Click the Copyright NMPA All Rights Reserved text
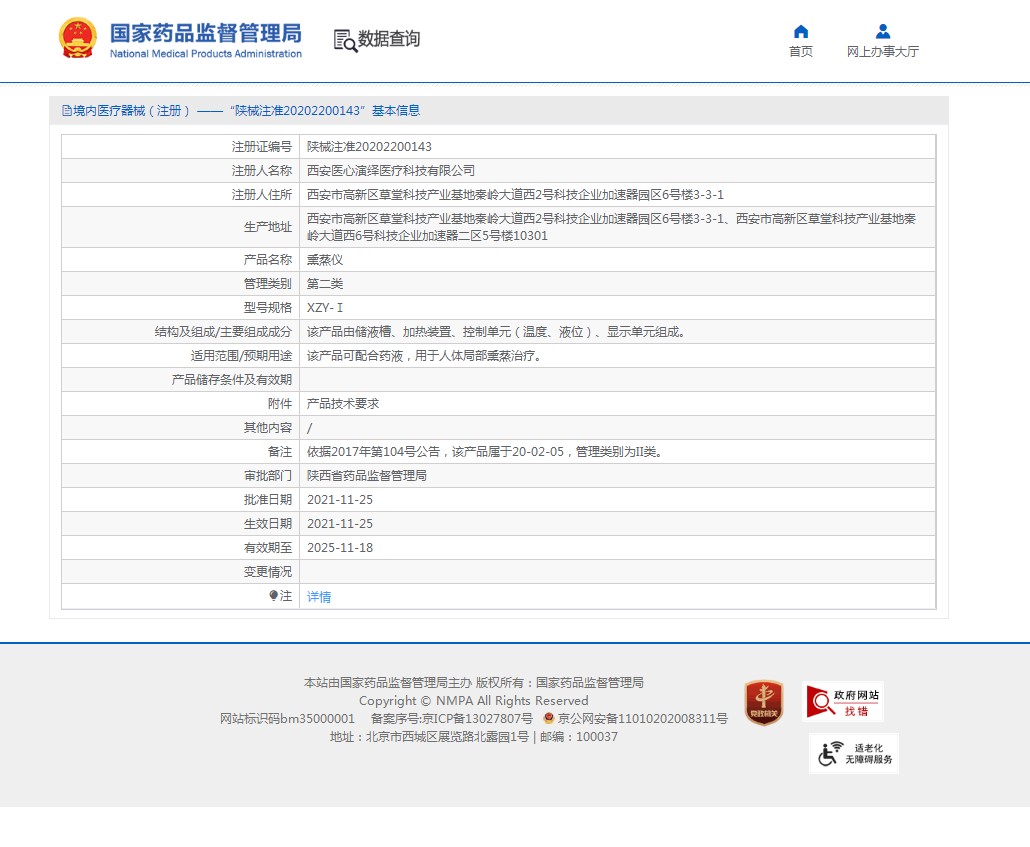The image size is (1030, 847). click(x=474, y=700)
